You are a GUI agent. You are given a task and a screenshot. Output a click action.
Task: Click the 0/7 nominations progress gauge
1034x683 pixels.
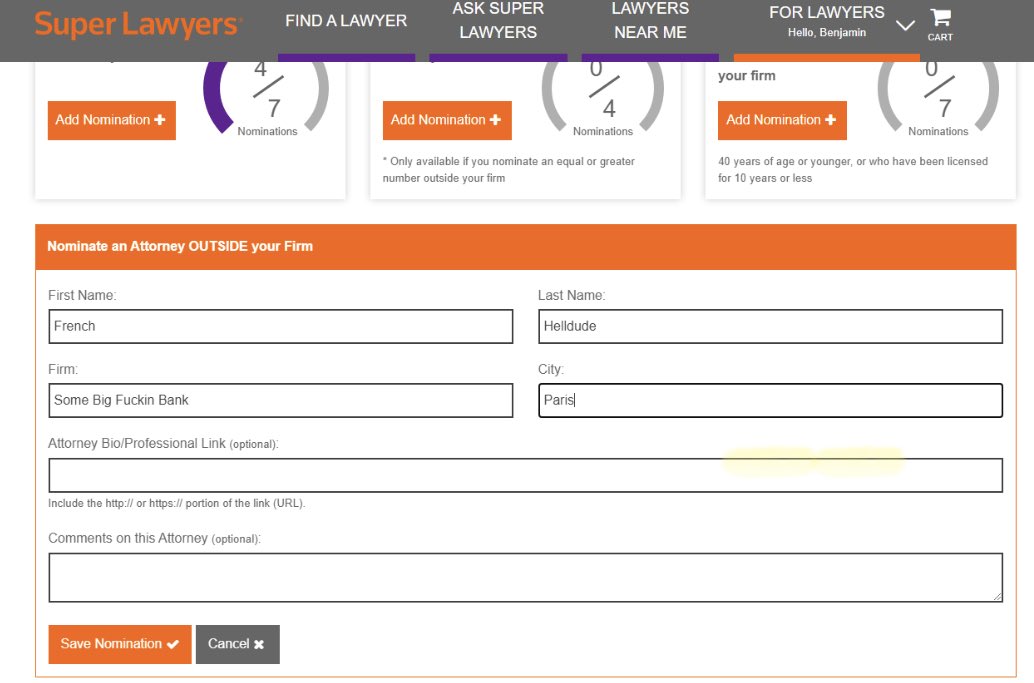tap(938, 98)
